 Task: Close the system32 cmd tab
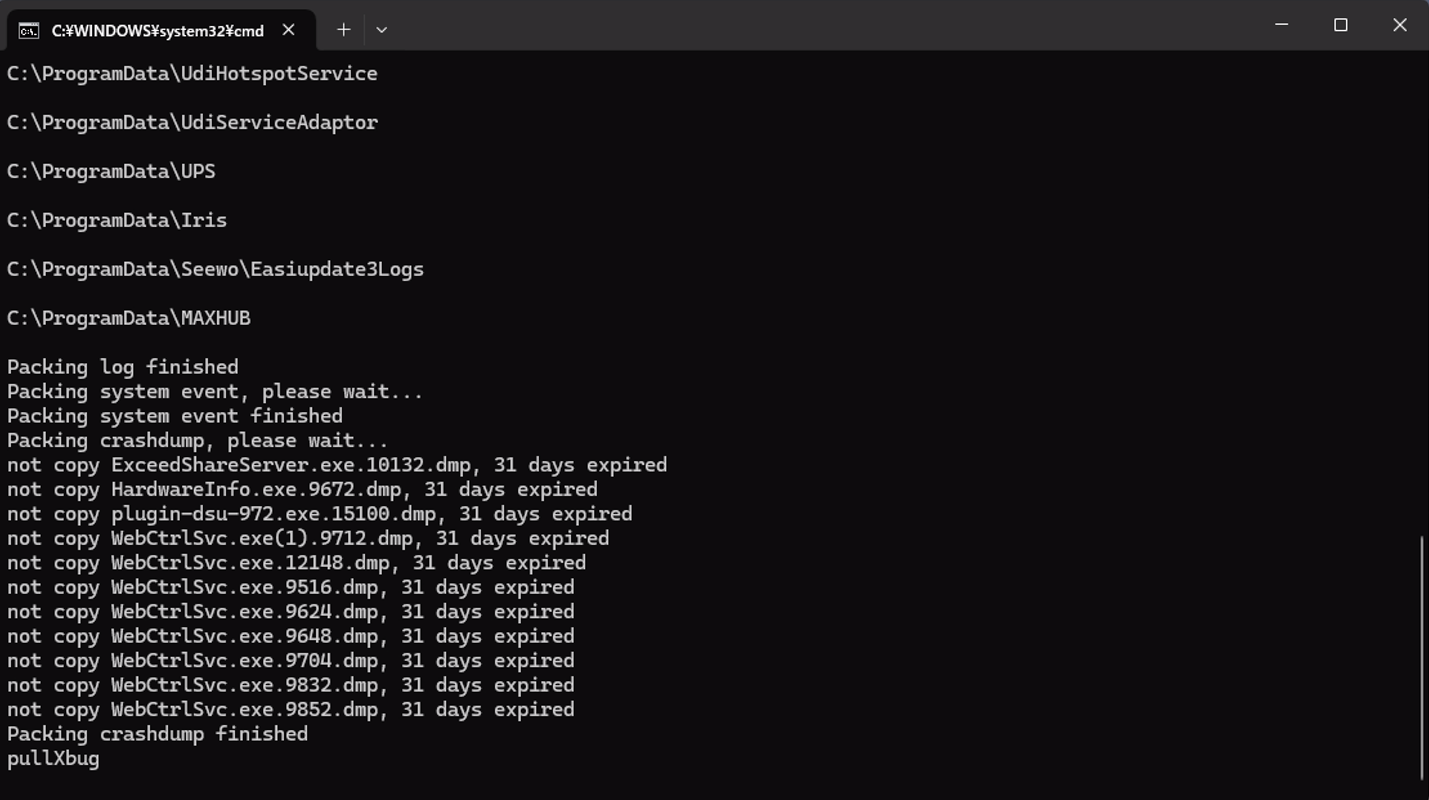tap(288, 30)
